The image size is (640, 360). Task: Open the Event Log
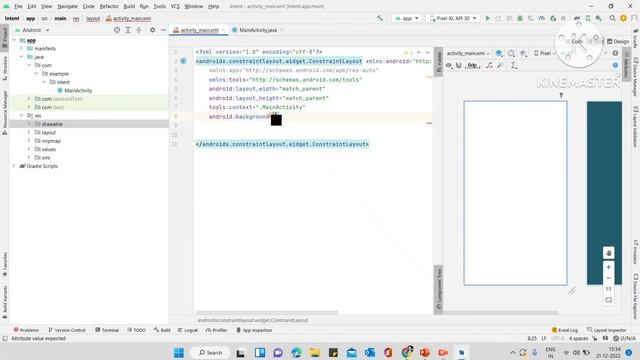pos(564,330)
